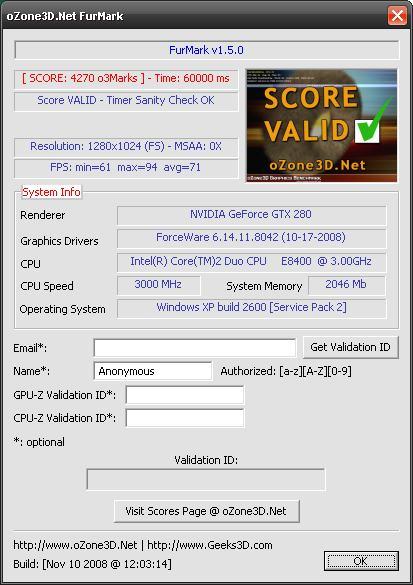Select the NVIDIA GeForce GTX 280 renderer field
The image size is (413, 585).
coord(251,215)
